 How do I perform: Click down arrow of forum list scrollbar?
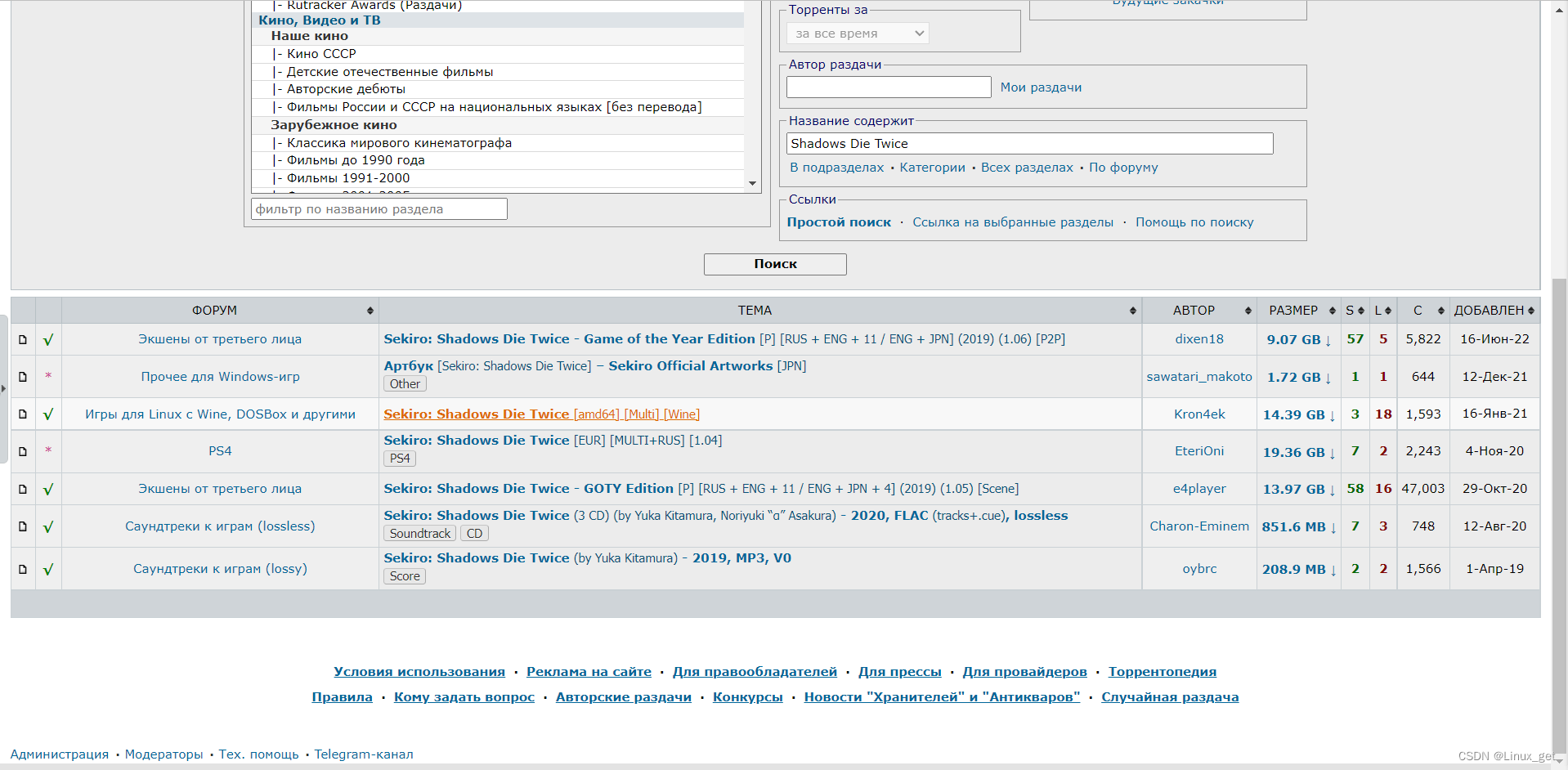[752, 183]
